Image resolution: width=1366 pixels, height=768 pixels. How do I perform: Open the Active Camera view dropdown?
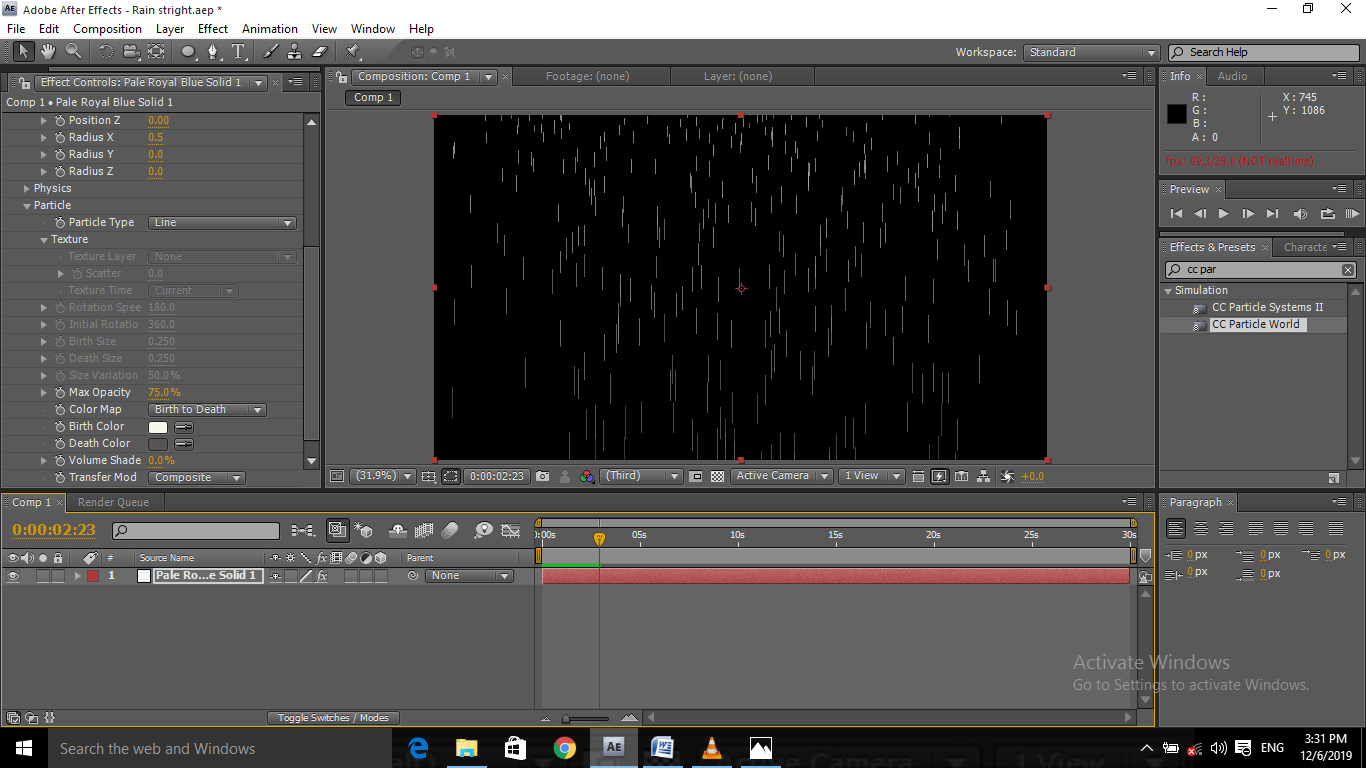coord(781,477)
